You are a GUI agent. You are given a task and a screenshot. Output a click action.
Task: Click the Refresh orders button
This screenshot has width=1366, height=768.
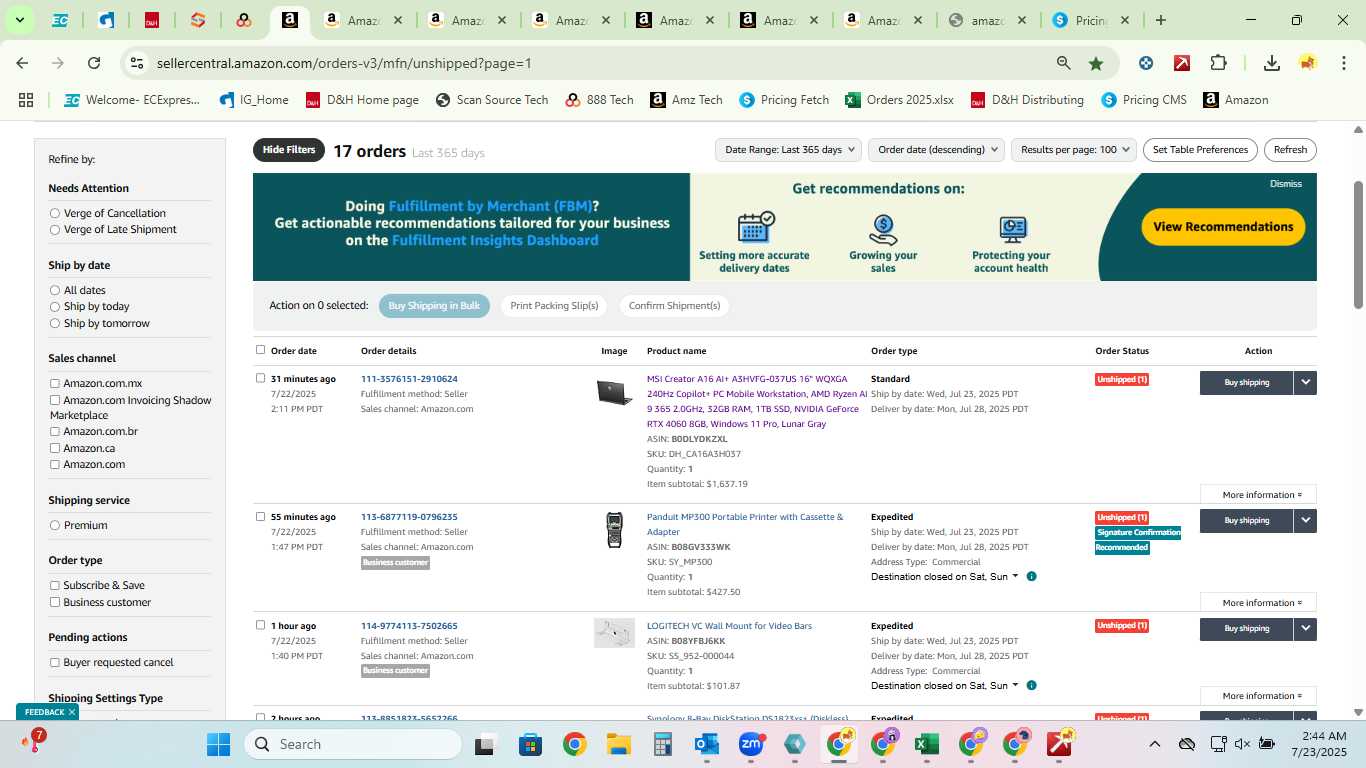click(1290, 150)
